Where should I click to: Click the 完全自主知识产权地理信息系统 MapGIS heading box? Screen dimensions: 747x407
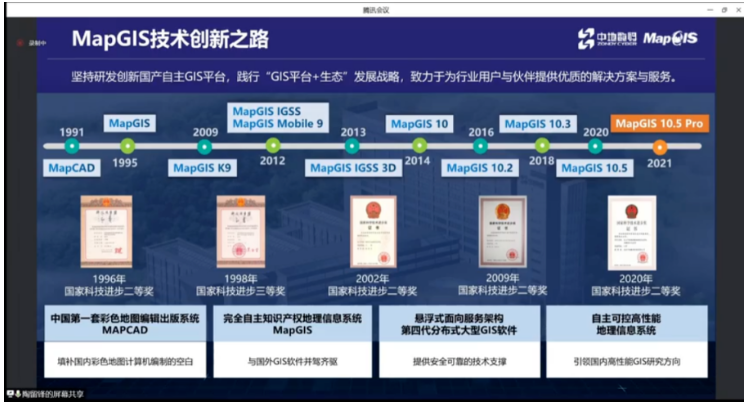[x=293, y=324]
